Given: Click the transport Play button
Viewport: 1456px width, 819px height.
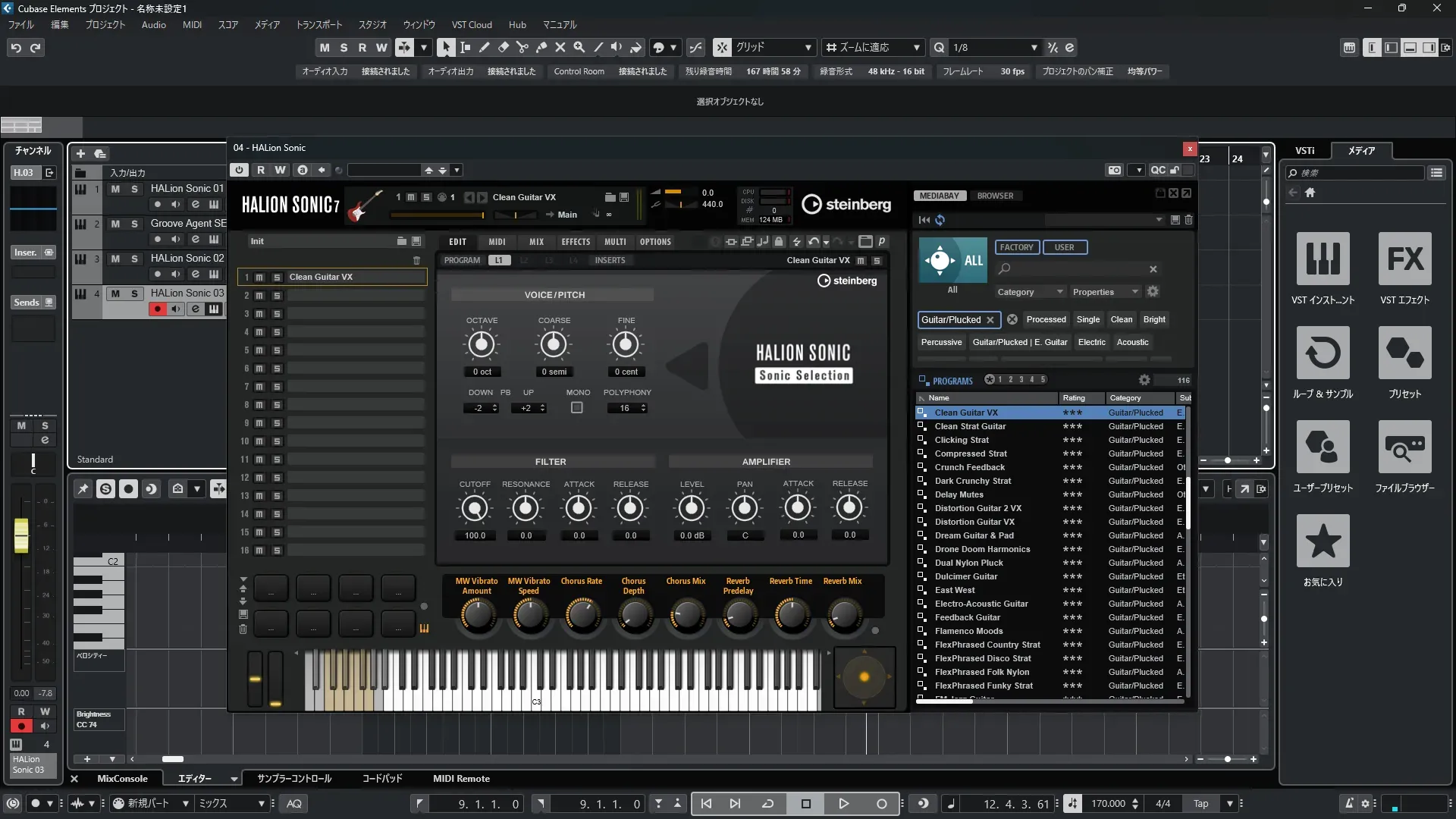Looking at the screenshot, I should [843, 804].
